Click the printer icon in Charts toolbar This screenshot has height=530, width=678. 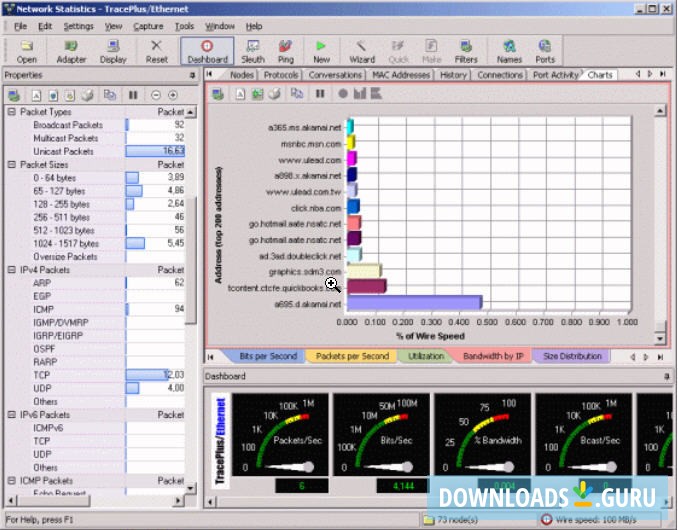coord(274,94)
